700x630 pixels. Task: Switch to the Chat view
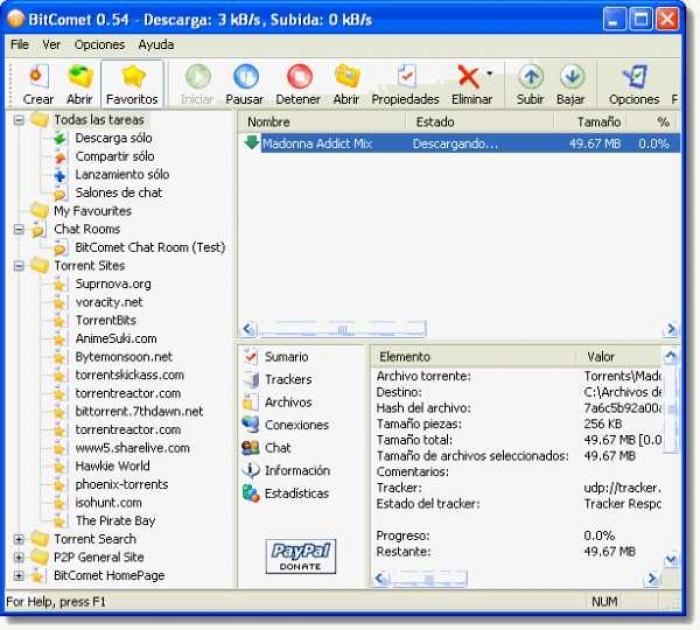267,448
